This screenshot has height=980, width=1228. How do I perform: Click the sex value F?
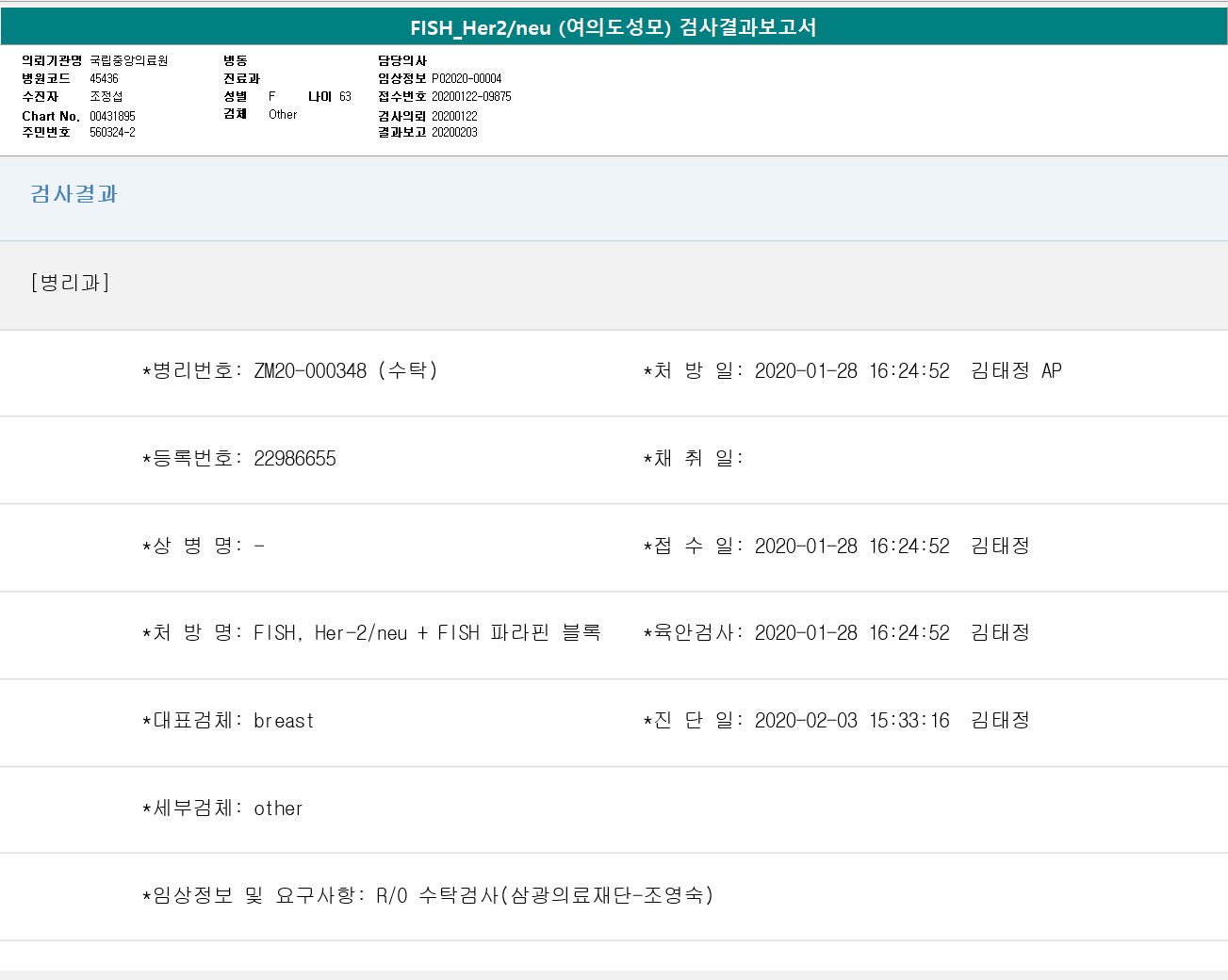pyautogui.click(x=271, y=96)
